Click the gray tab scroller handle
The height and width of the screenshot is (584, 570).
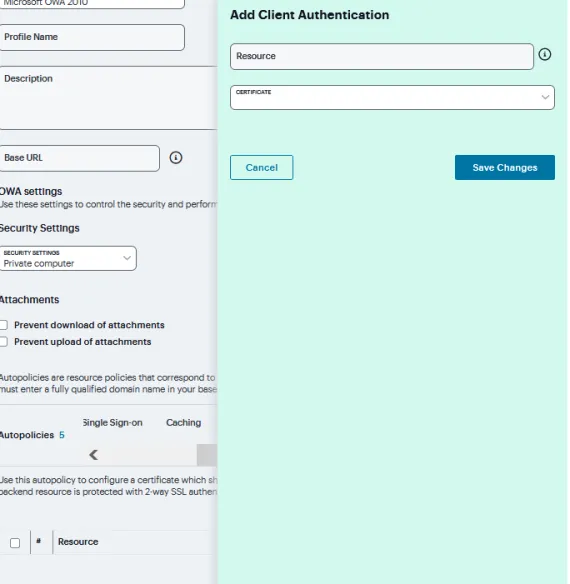(x=207, y=455)
